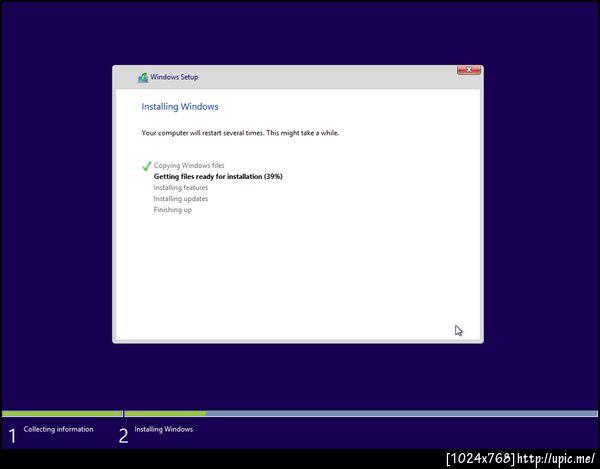Click the Installing Windows progress bar
This screenshot has width=600, height=469.
[361, 414]
